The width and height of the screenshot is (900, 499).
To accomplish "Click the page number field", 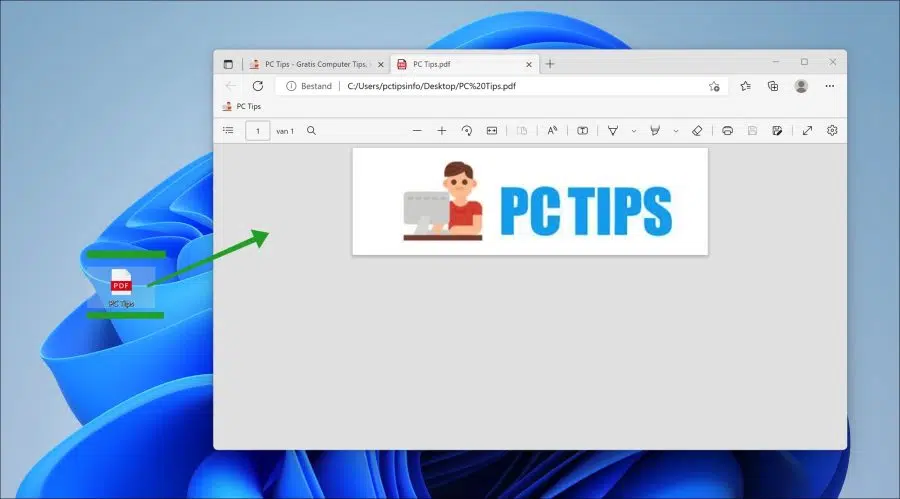I will (x=258, y=131).
